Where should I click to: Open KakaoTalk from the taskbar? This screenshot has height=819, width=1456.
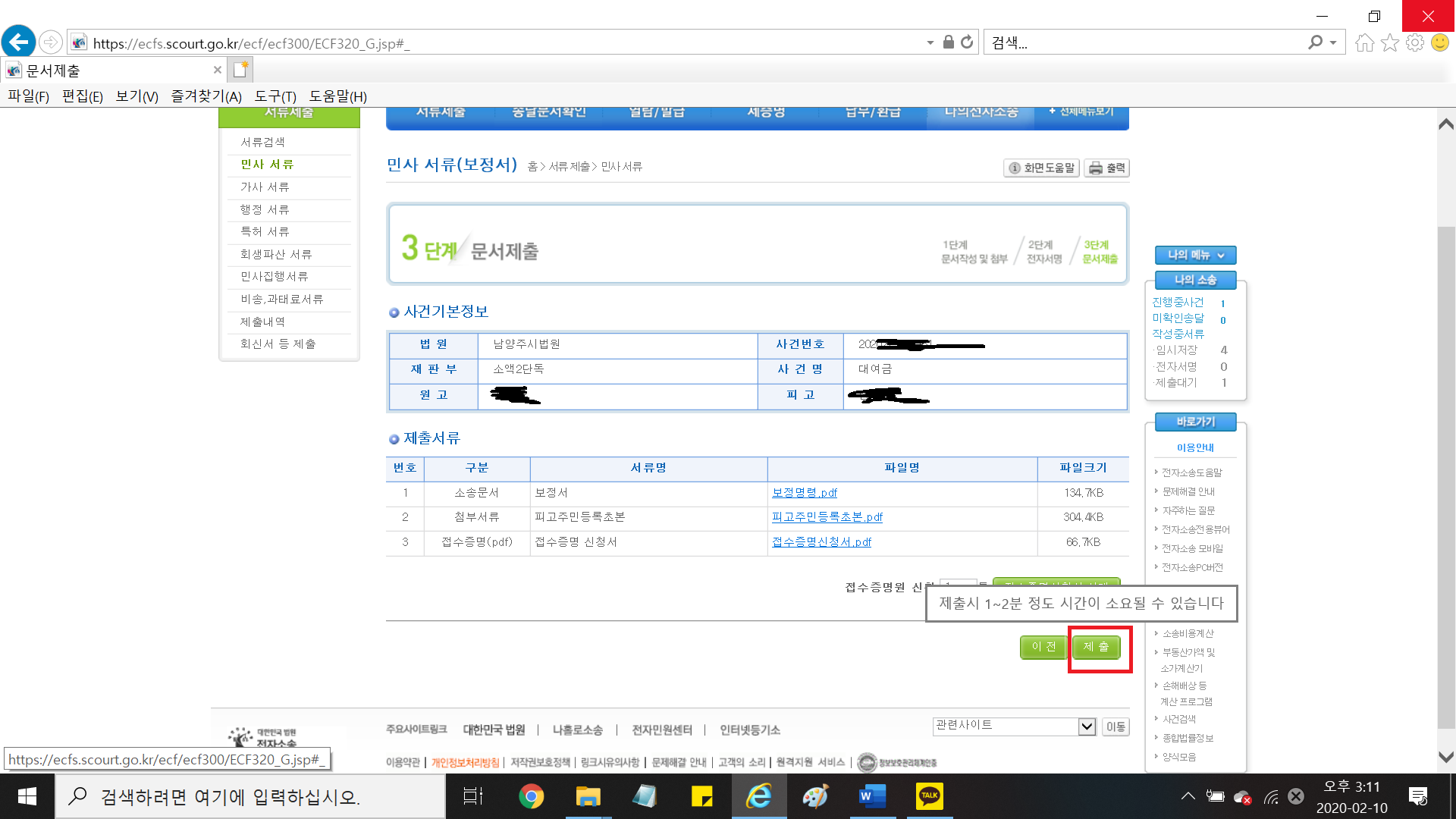point(929,796)
